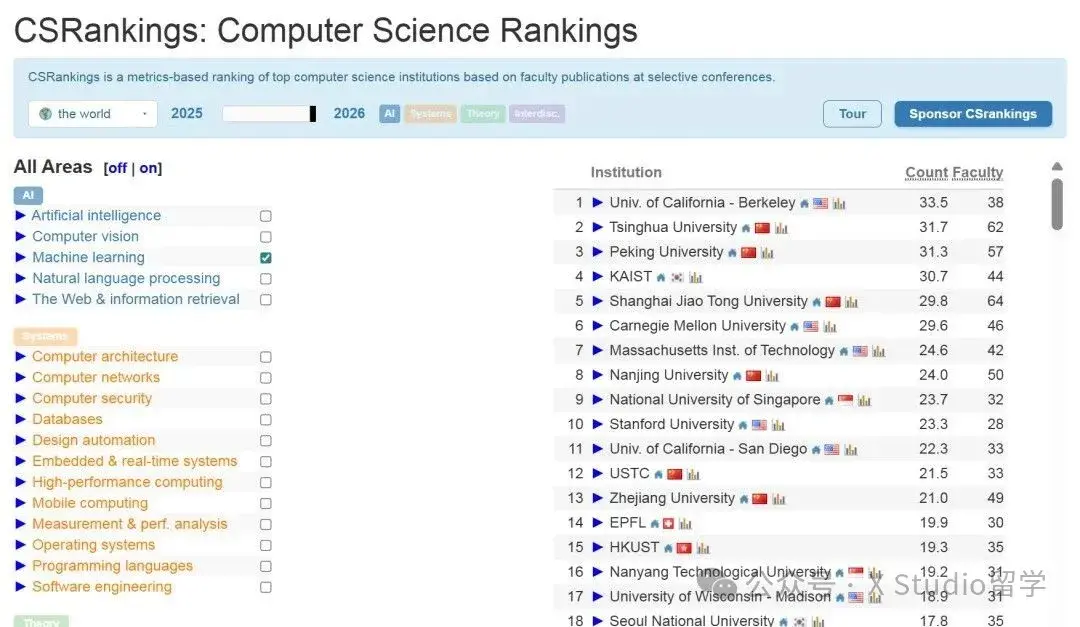Screen dimensions: 1080x627
Task: Enable the Artificial intelligence checkbox
Action: [x=266, y=216]
